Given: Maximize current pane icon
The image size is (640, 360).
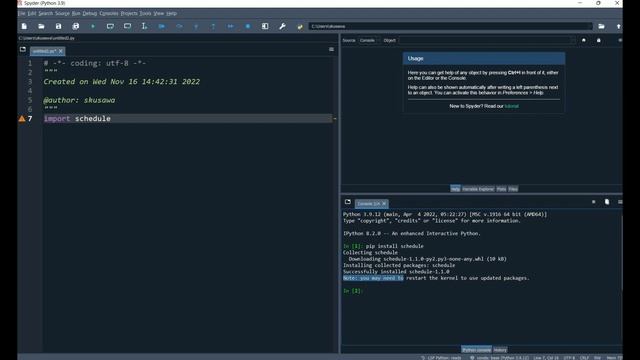Looking at the screenshot, I should click(x=265, y=26).
